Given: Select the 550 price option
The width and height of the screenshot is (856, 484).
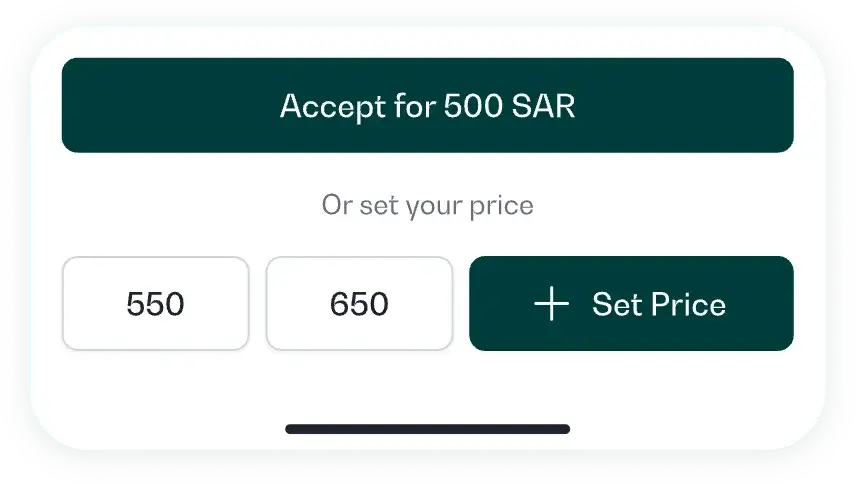Looking at the screenshot, I should click(155, 304).
